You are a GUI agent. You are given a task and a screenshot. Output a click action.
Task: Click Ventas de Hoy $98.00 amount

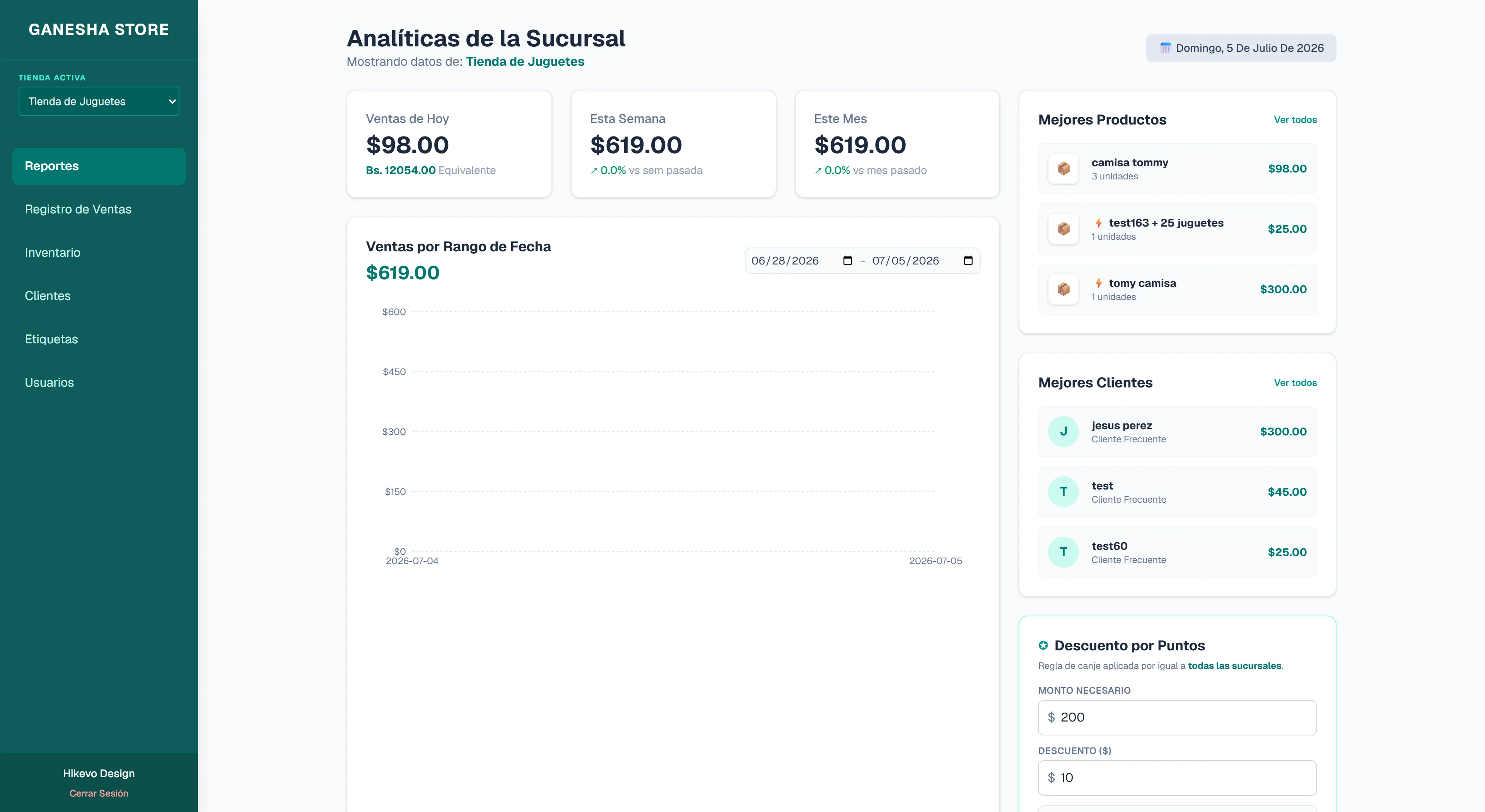click(408, 145)
